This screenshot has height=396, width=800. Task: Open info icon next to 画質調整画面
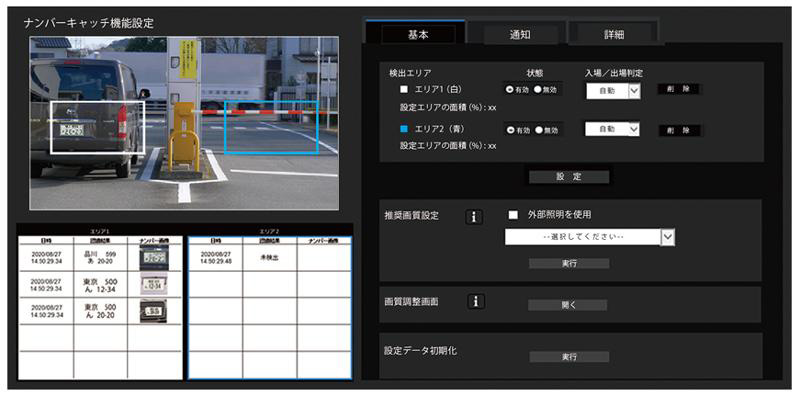(x=476, y=302)
